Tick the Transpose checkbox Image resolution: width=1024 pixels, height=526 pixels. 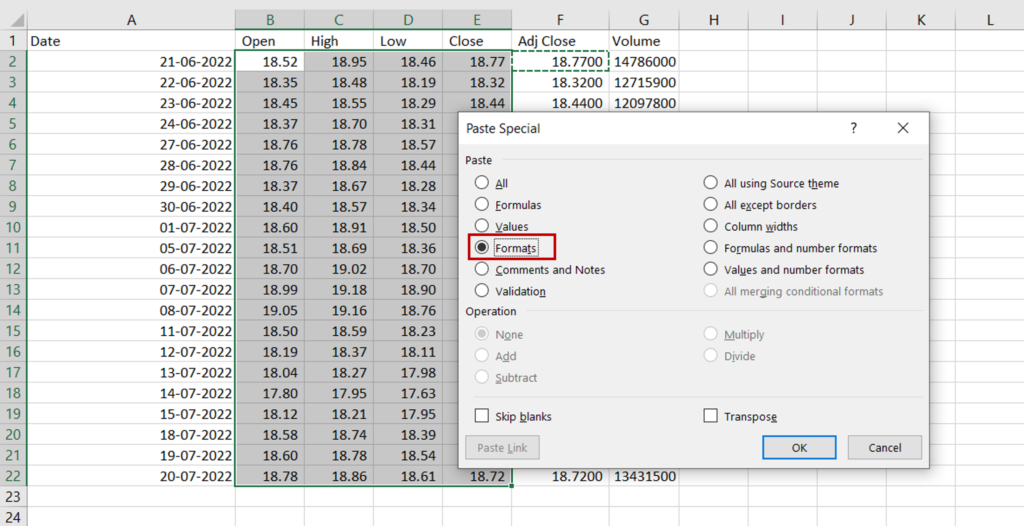(x=711, y=416)
